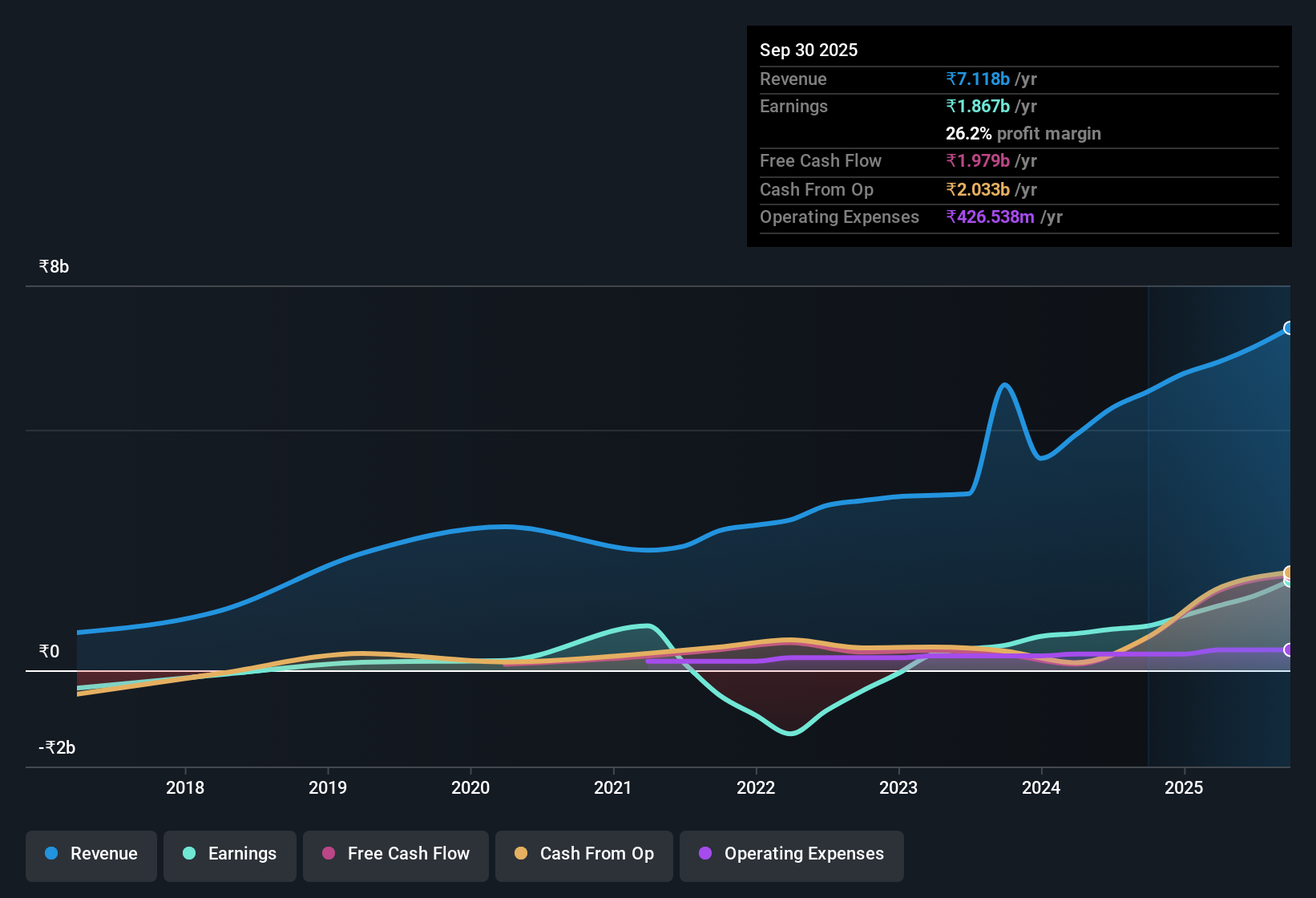This screenshot has height=898, width=1316.
Task: Click the teal Earnings legend dot icon
Action: (x=189, y=854)
